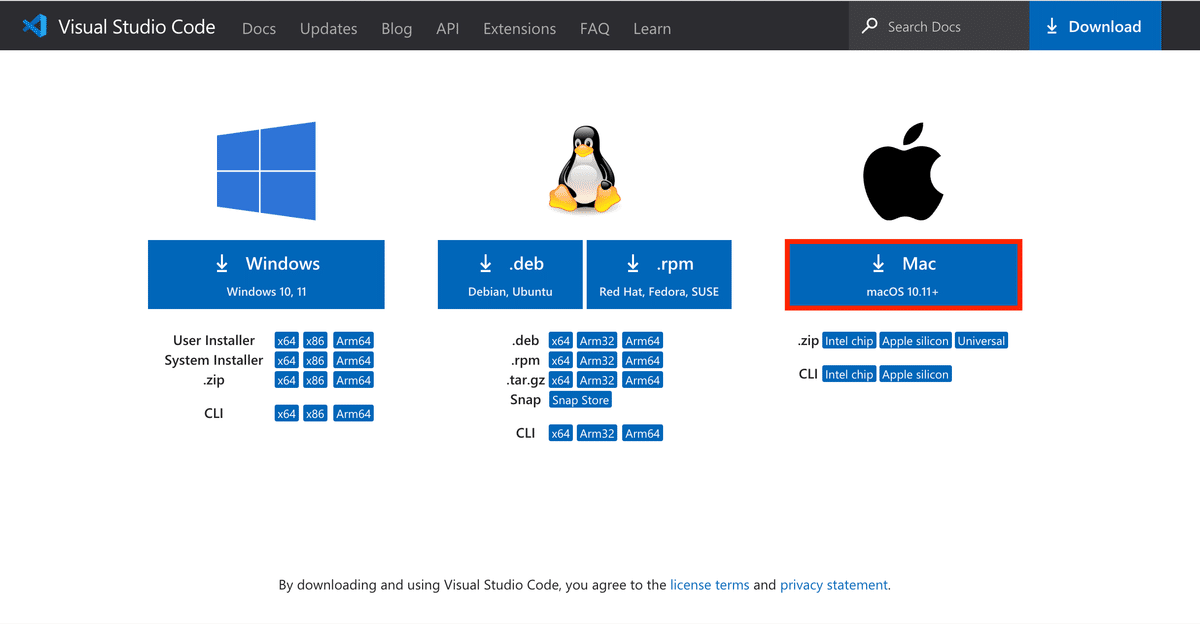Image resolution: width=1200 pixels, height=624 pixels.
Task: Select Linux .tar.gz x64 download
Action: [561, 381]
